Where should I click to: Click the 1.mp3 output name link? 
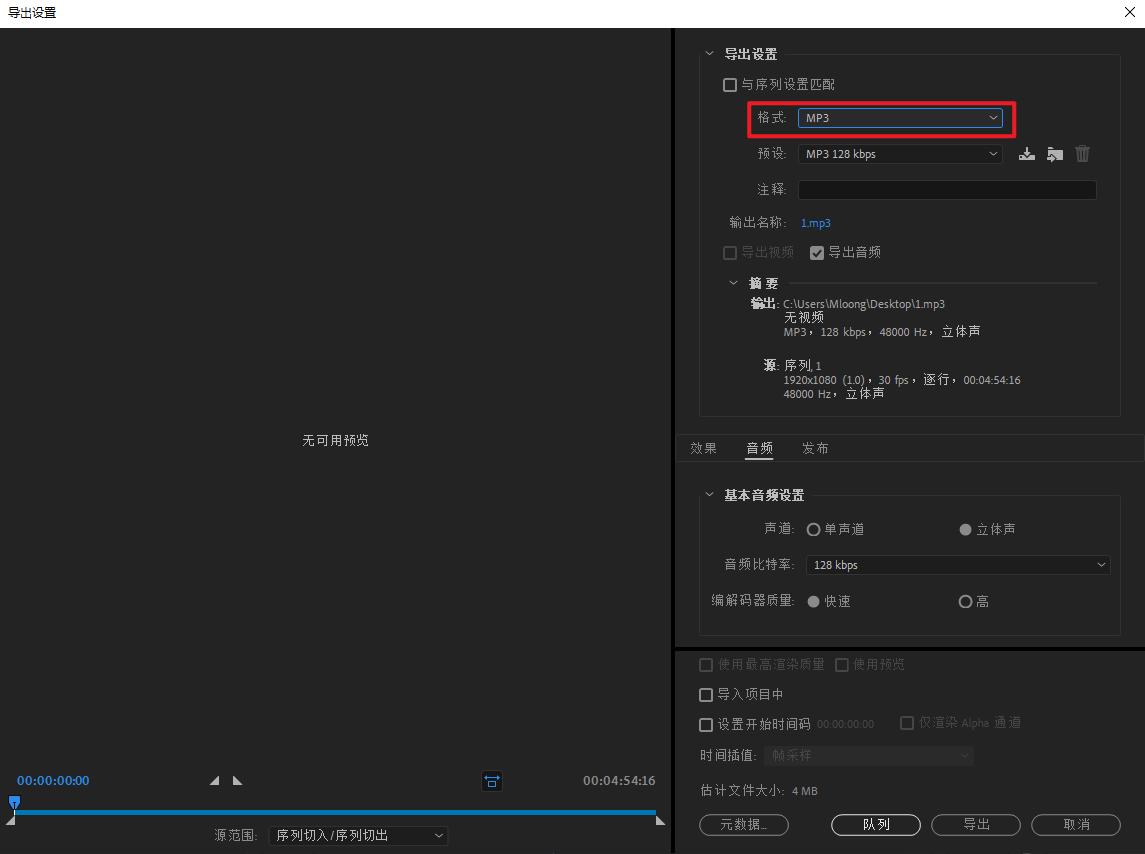(x=815, y=222)
